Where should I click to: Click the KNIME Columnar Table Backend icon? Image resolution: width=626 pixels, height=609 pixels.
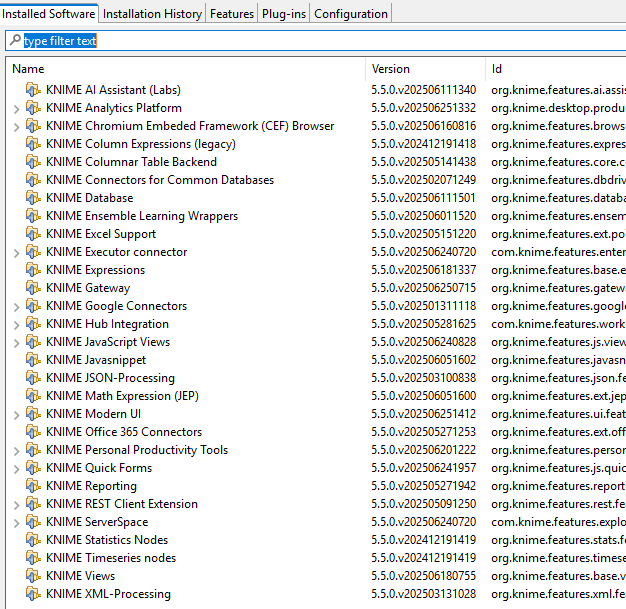33,161
